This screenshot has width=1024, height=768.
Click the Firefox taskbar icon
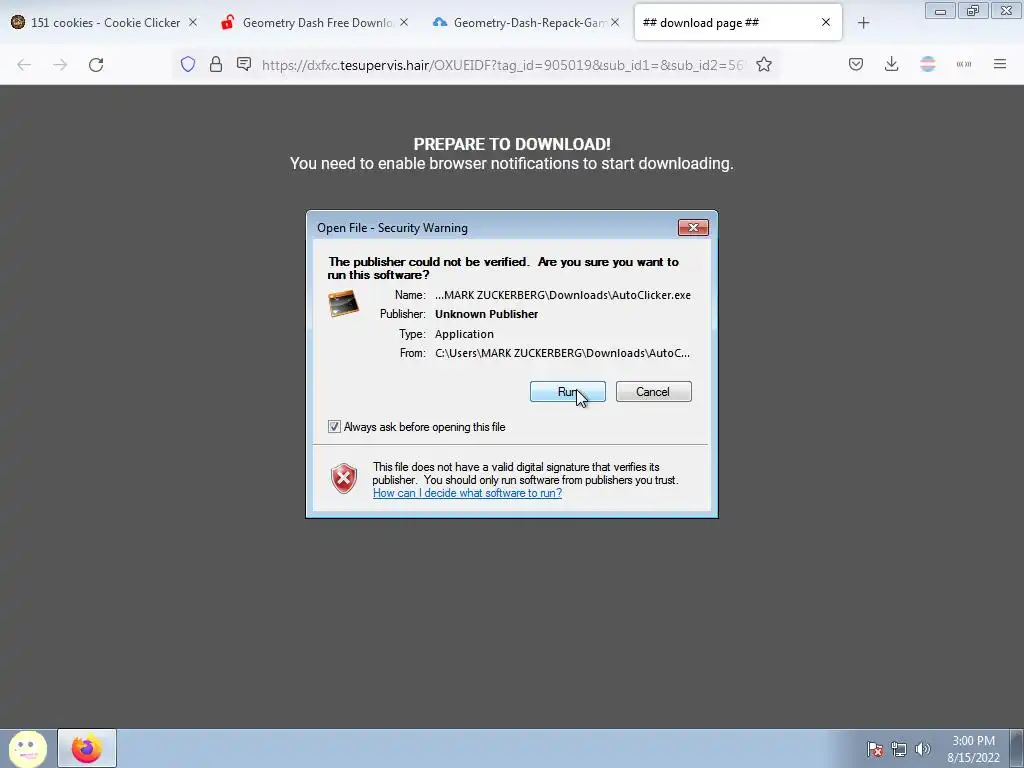click(87, 748)
